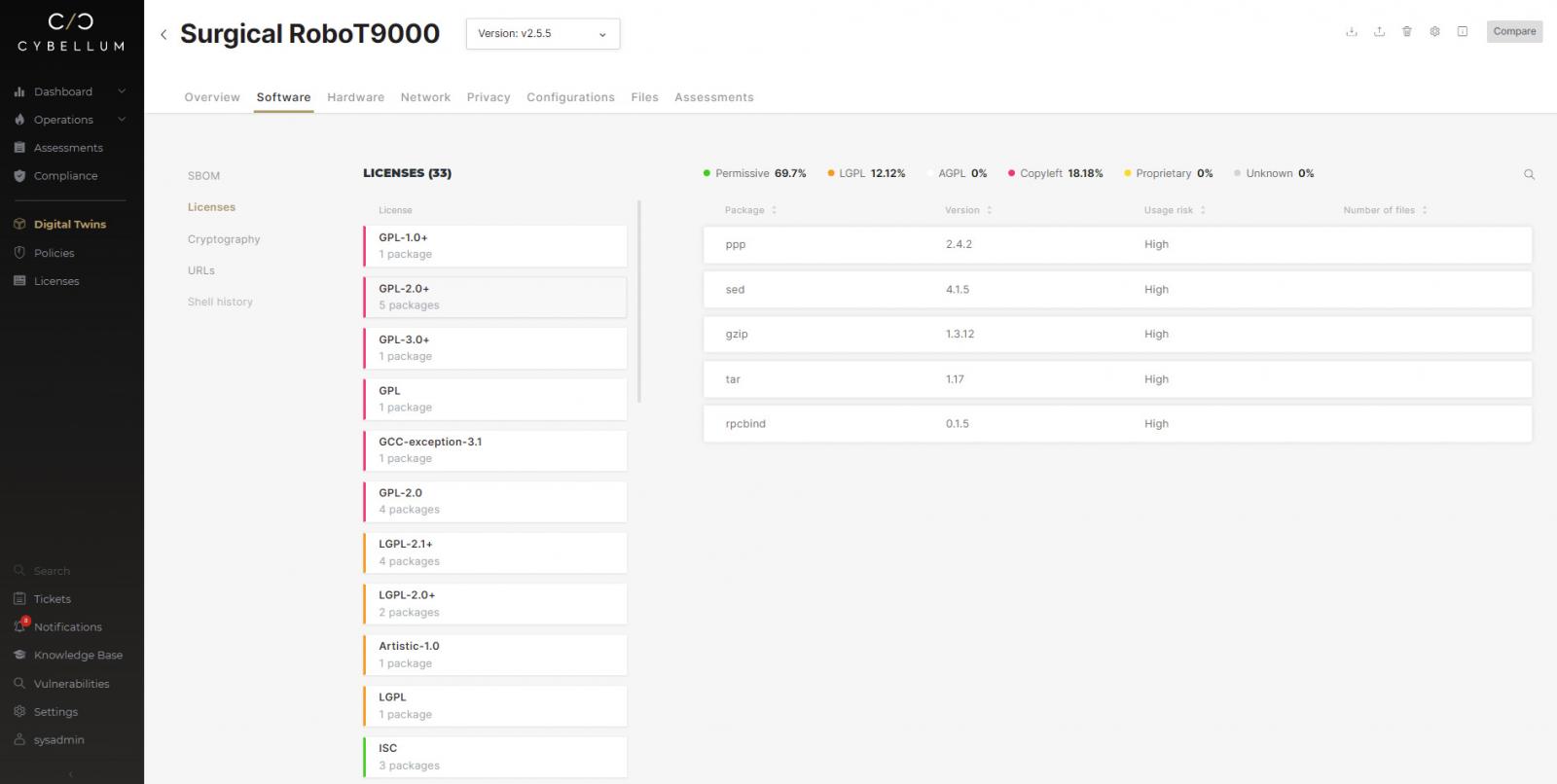Open the URLs section
The image size is (1557, 784).
pos(201,270)
